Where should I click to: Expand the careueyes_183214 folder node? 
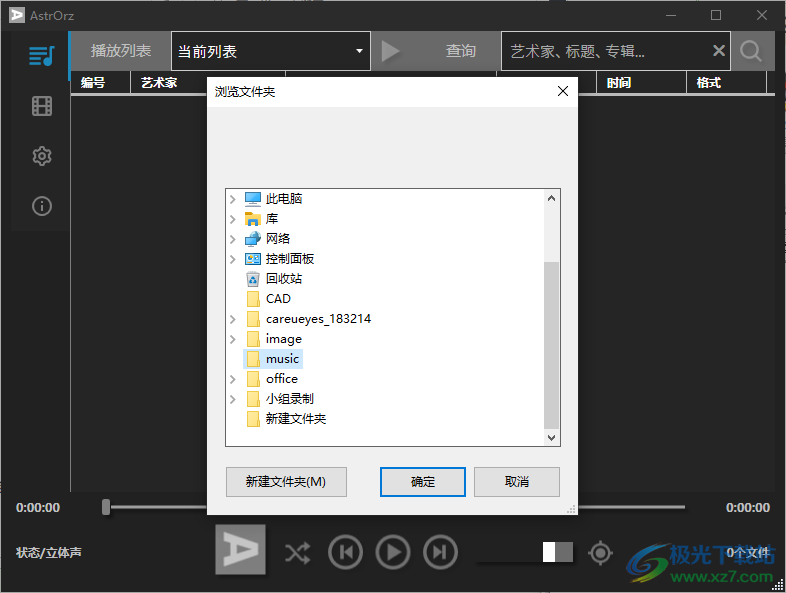233,319
